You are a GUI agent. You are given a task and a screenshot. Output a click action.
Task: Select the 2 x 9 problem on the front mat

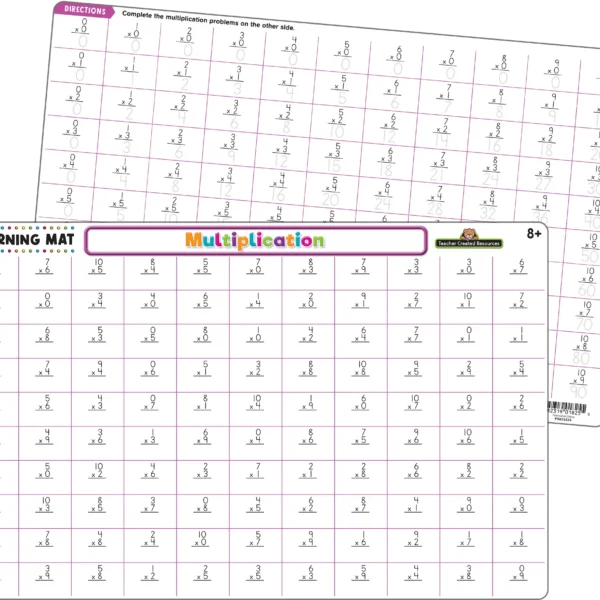click(466, 368)
